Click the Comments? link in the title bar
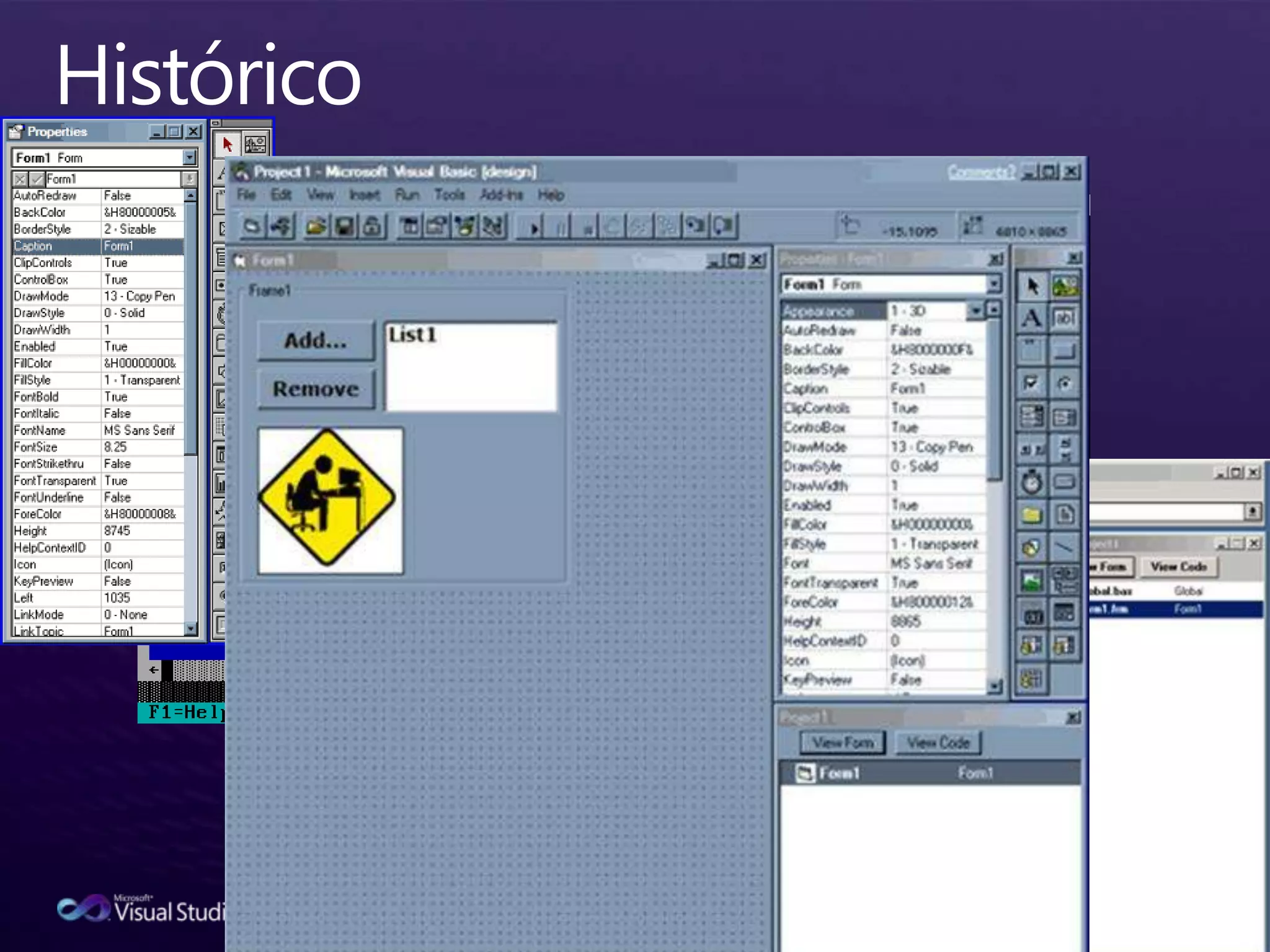1270x952 pixels. point(981,172)
